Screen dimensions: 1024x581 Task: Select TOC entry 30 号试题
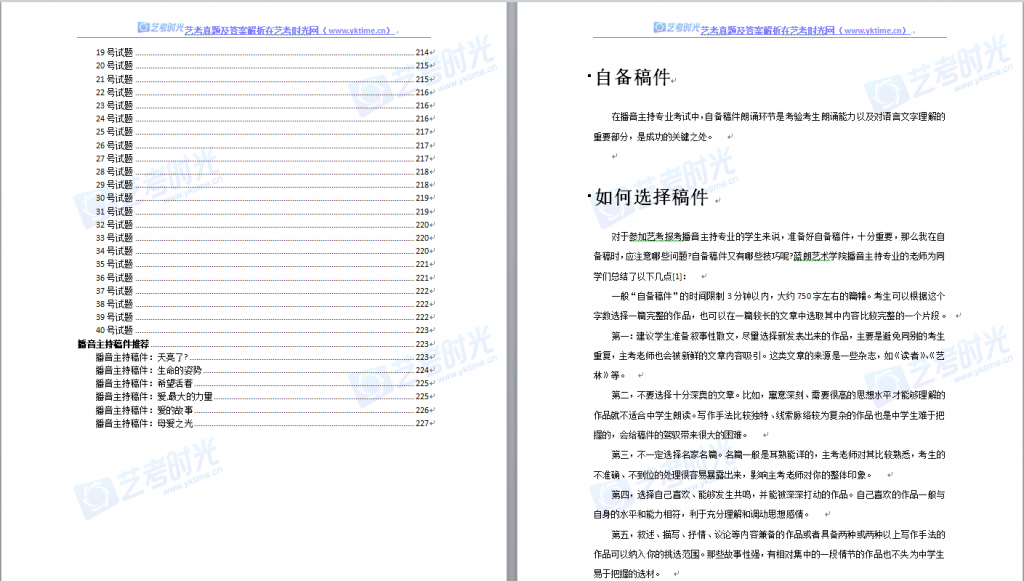point(114,198)
